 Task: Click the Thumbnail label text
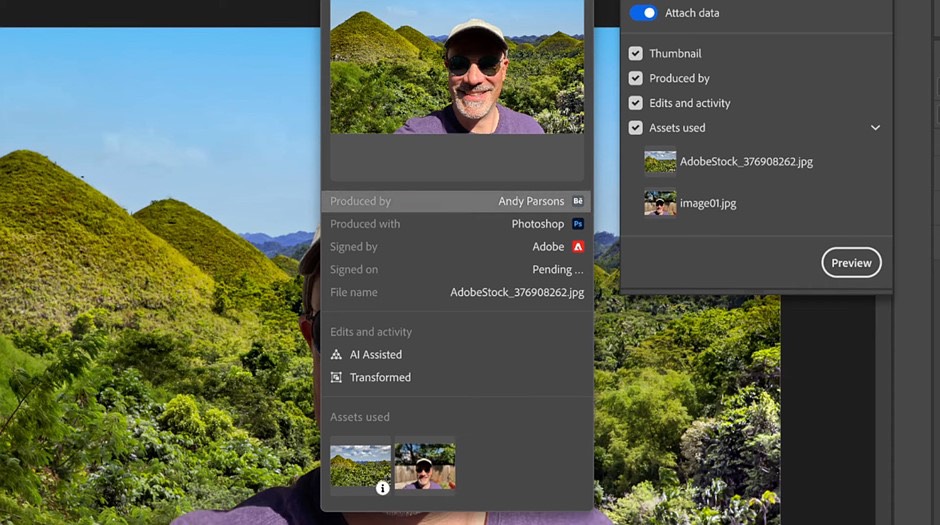click(x=675, y=53)
